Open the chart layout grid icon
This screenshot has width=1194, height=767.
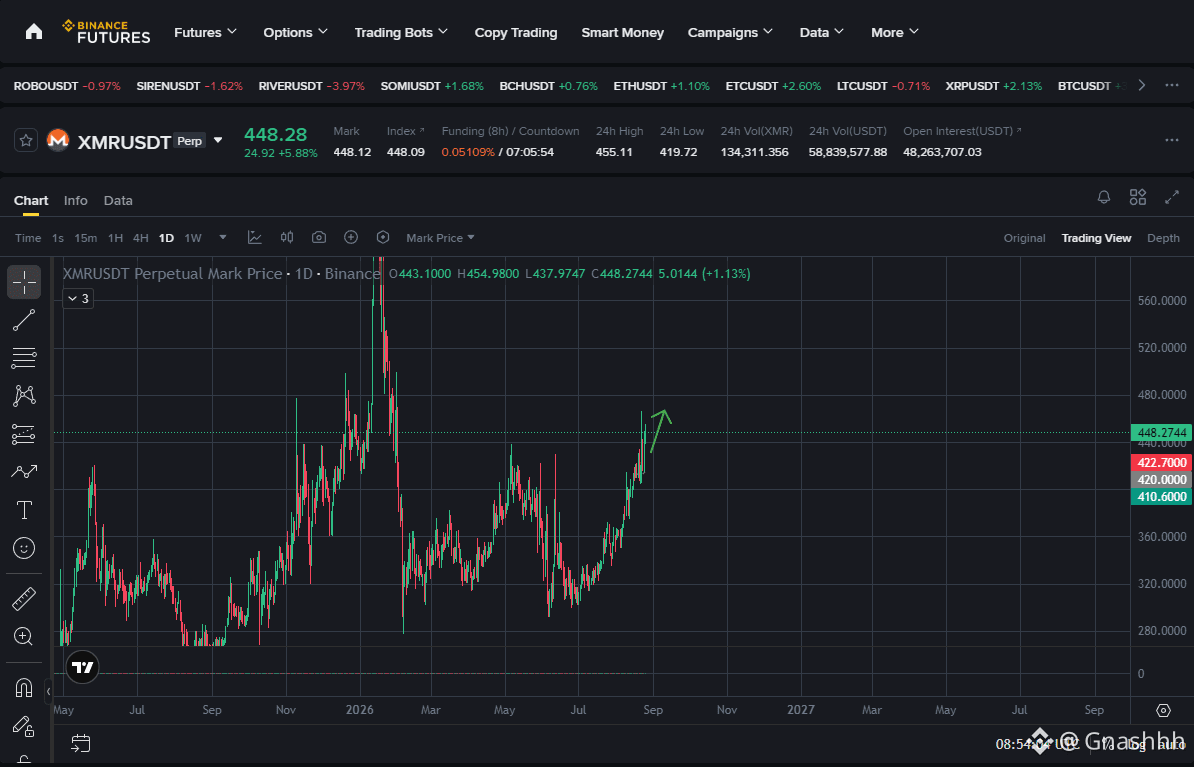coord(1138,197)
